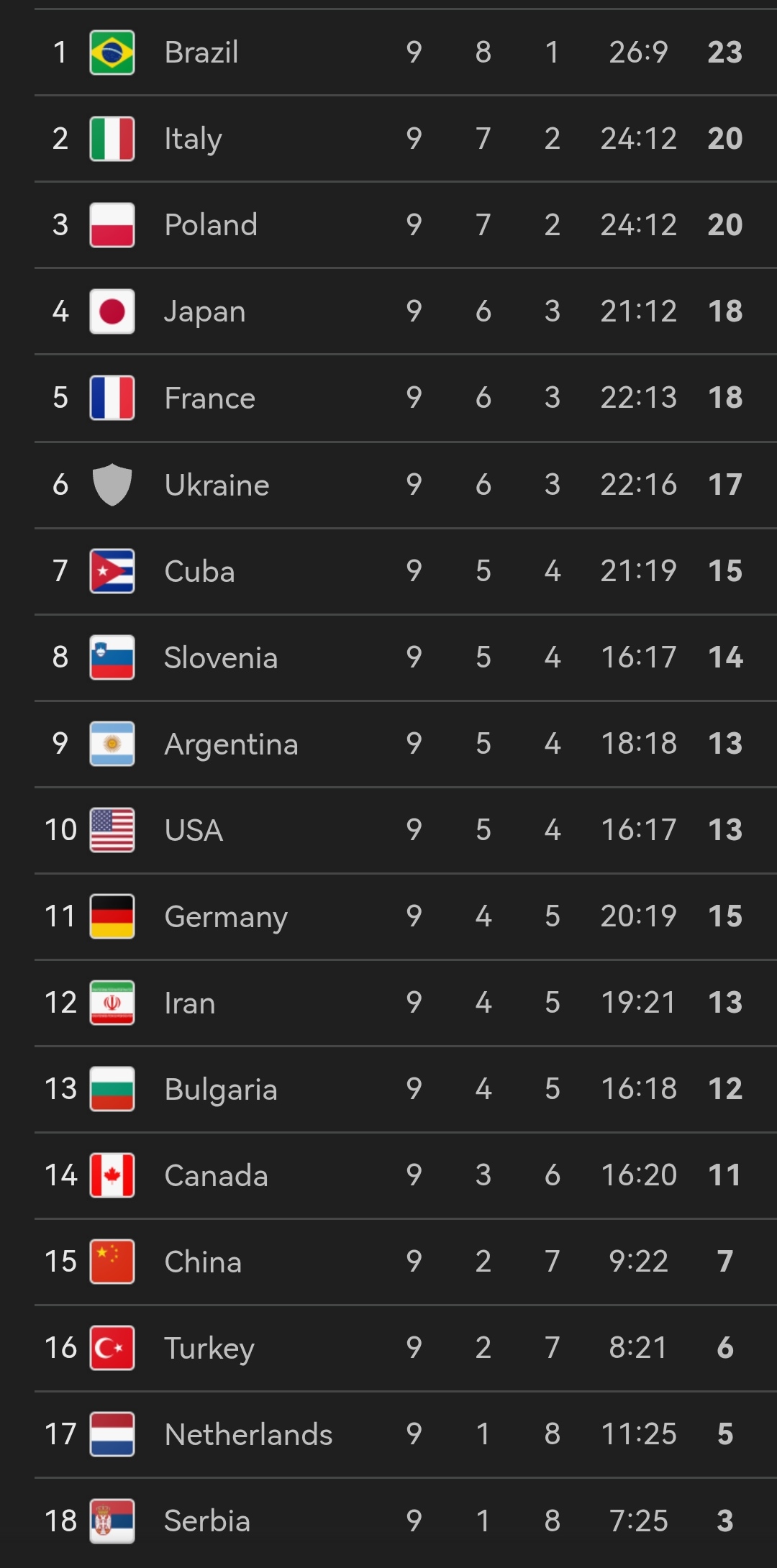Select Iran's 19:21 set ratio
777x1568 pixels.
click(638, 1002)
